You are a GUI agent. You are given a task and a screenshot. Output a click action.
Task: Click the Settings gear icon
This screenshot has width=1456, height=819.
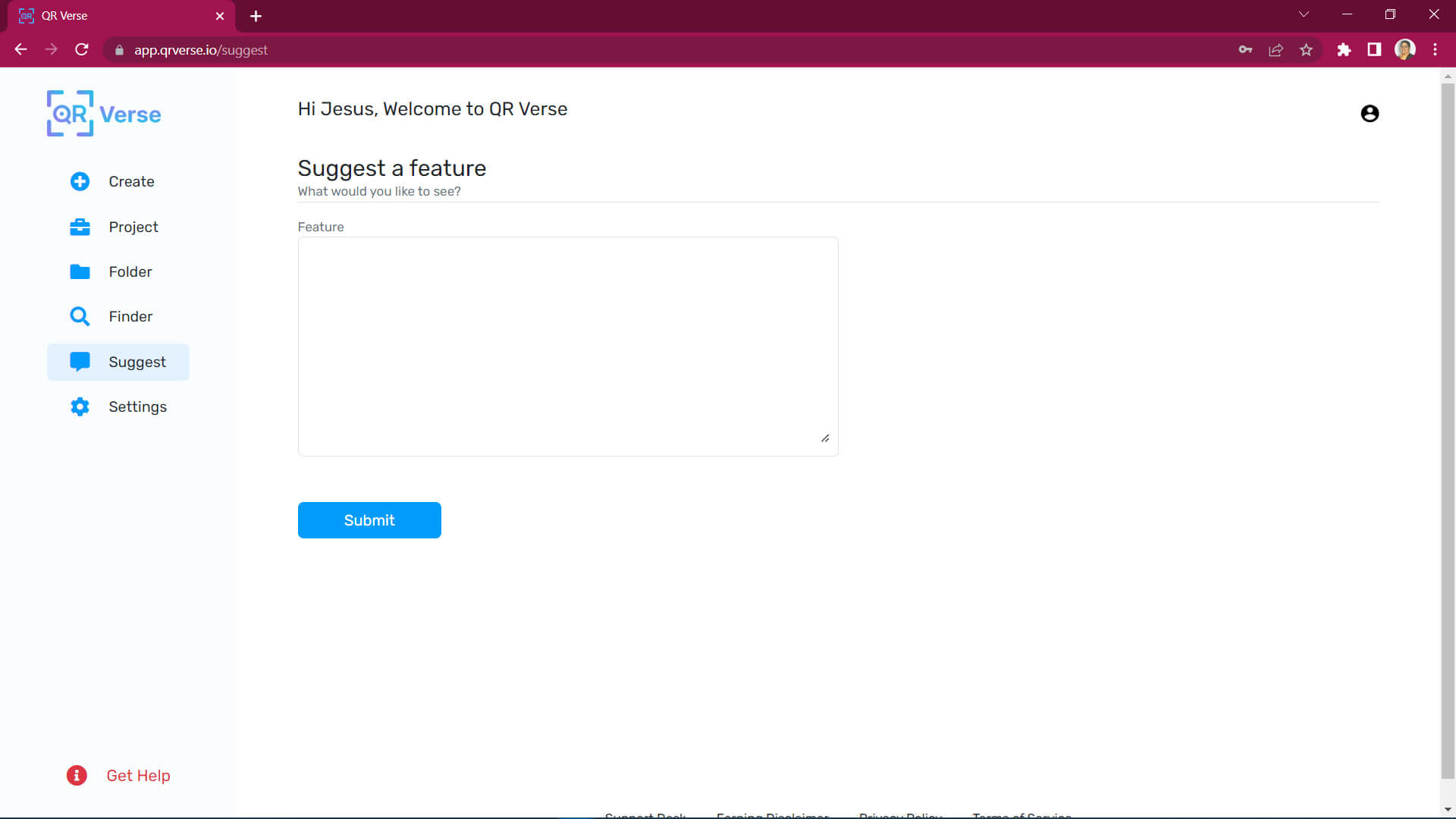click(80, 406)
